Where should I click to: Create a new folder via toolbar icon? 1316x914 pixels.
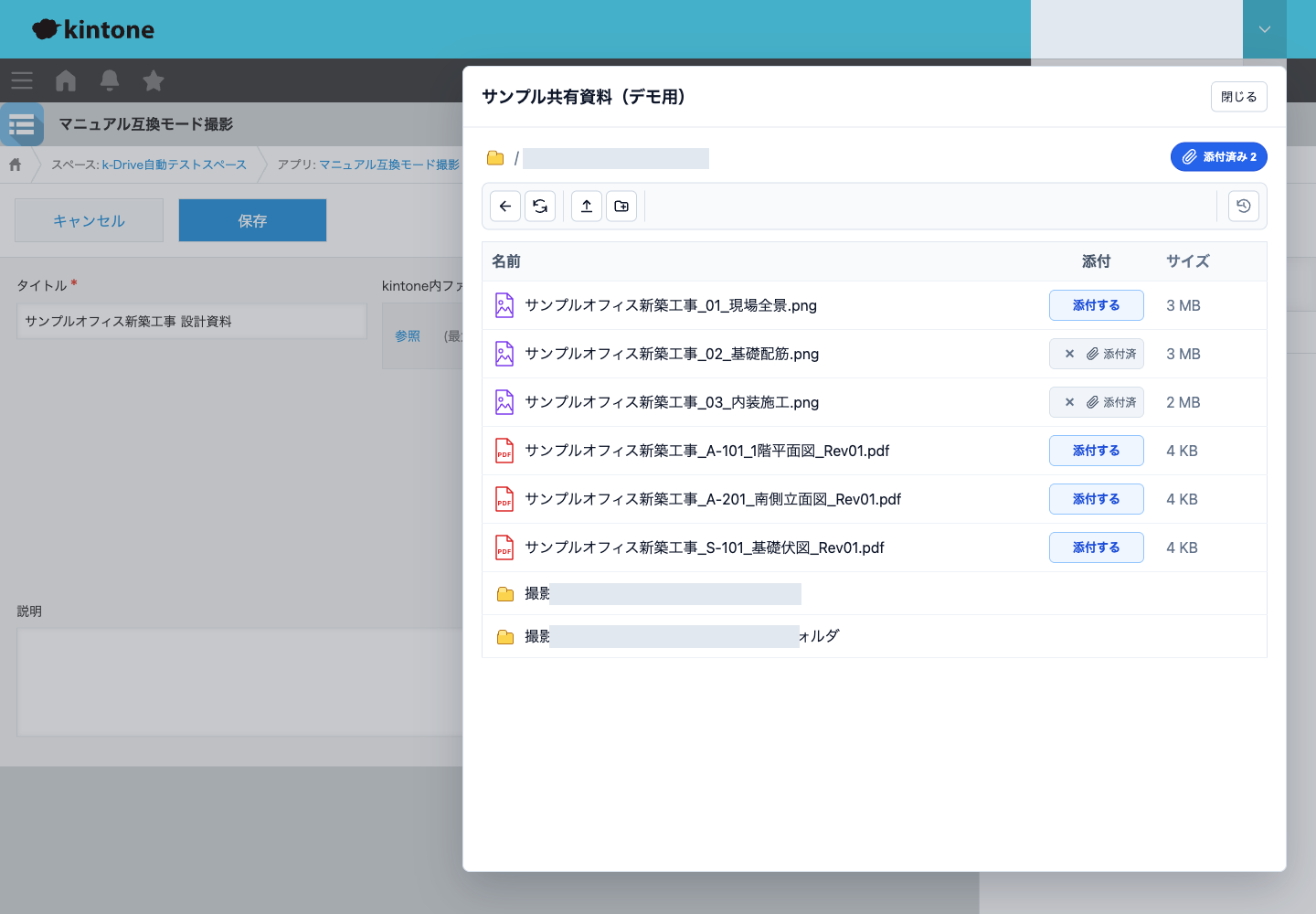tap(621, 207)
